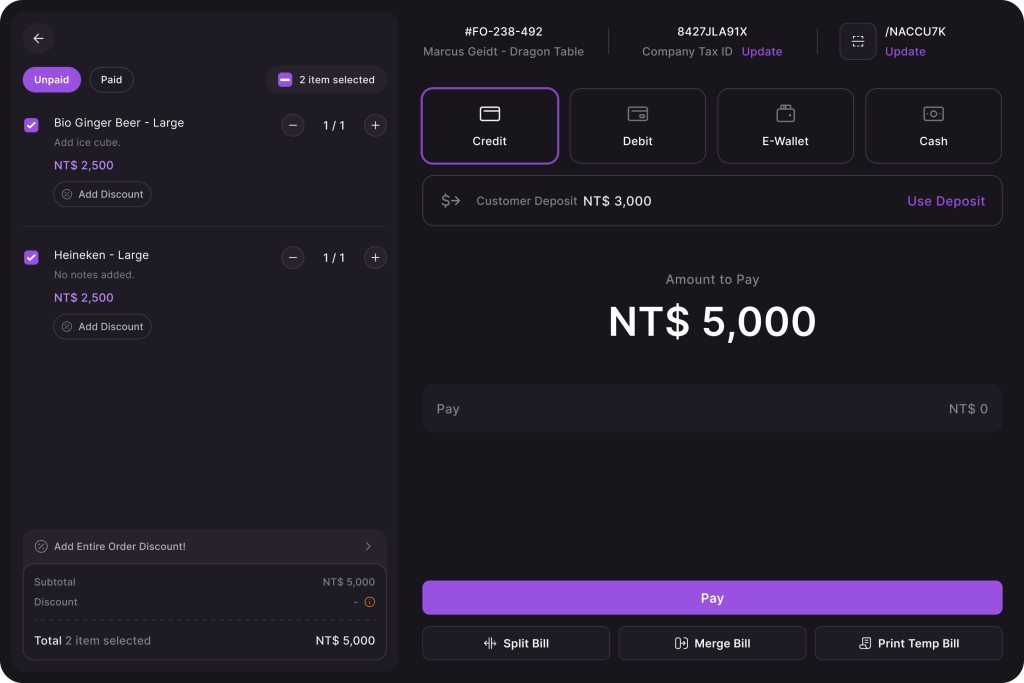The height and width of the screenshot is (683, 1024).
Task: Click the orange discount info icon
Action: 370,602
